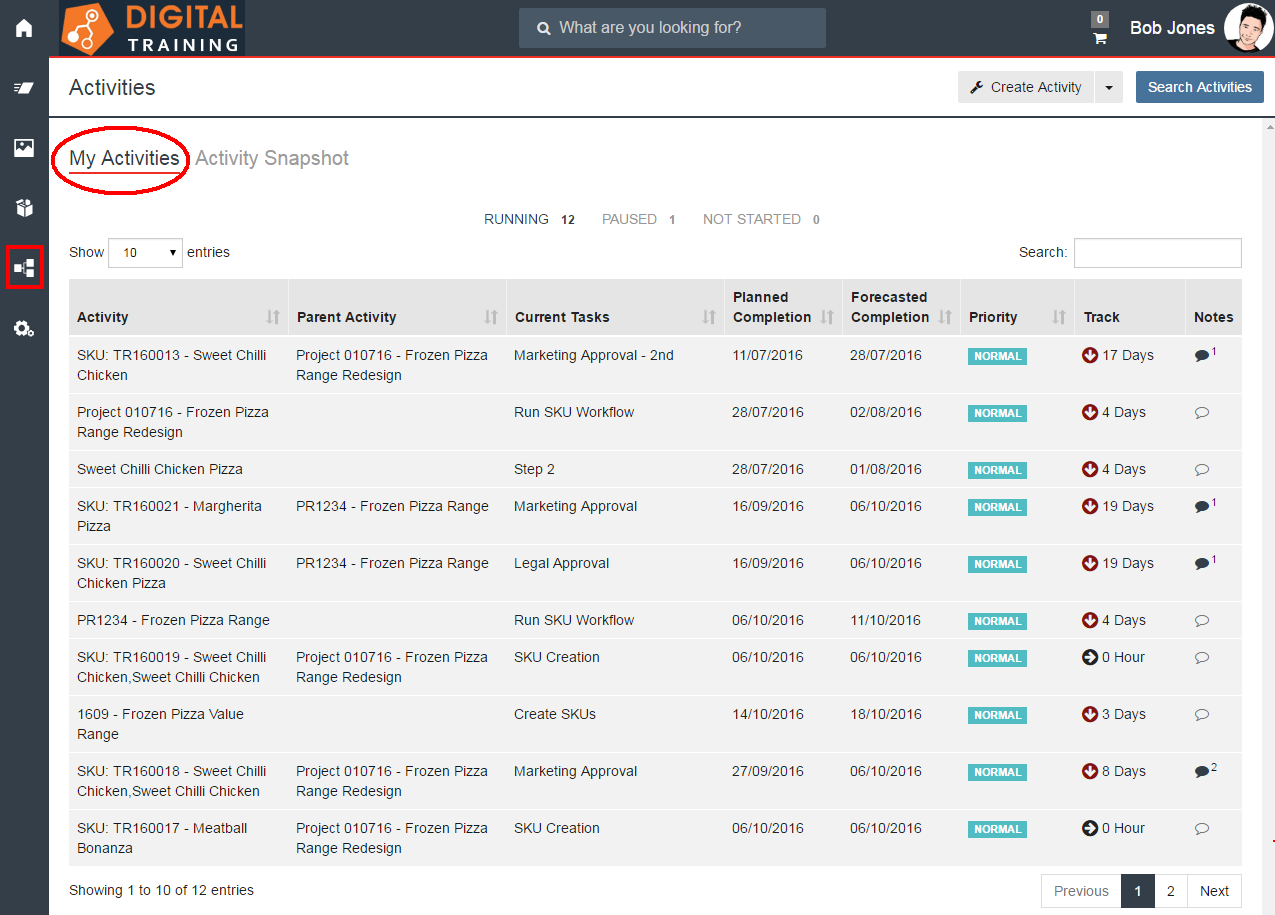Open the settings gears sidebar icon
Image resolution: width=1275 pixels, height=915 pixels.
coord(24,329)
